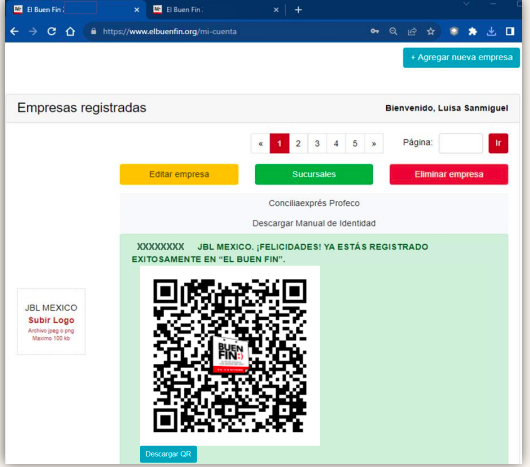This screenshot has width=530, height=467.
Task: Go to page 5 in pagination
Action: [x=355, y=144]
